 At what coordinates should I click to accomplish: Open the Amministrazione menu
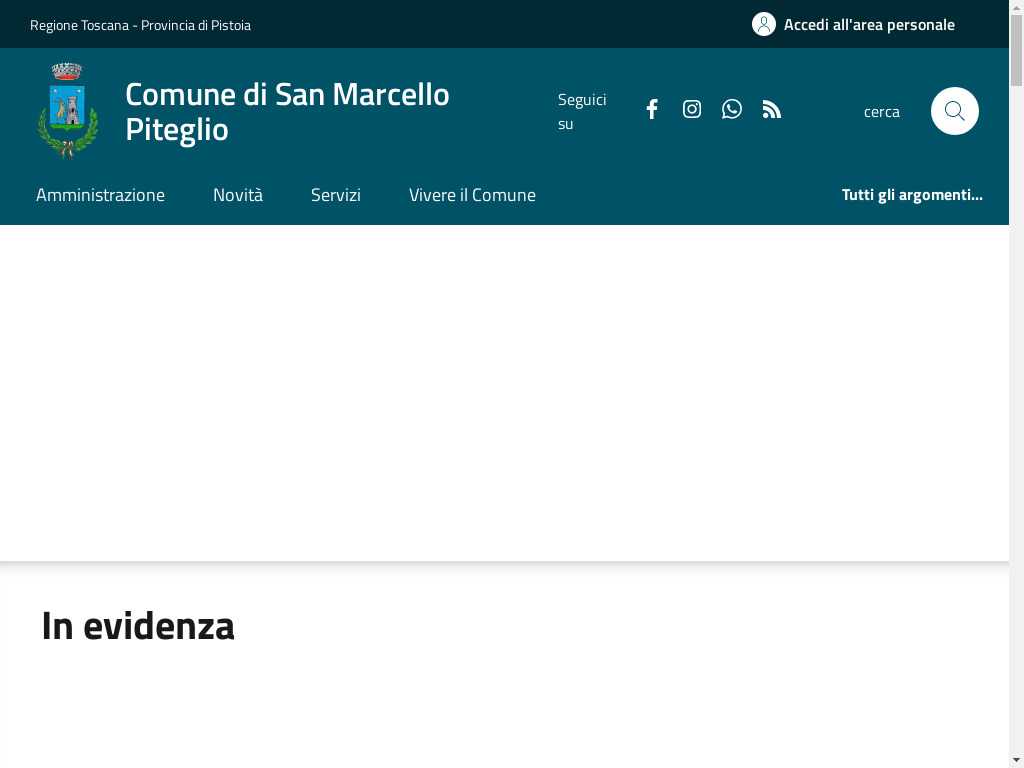tap(101, 195)
